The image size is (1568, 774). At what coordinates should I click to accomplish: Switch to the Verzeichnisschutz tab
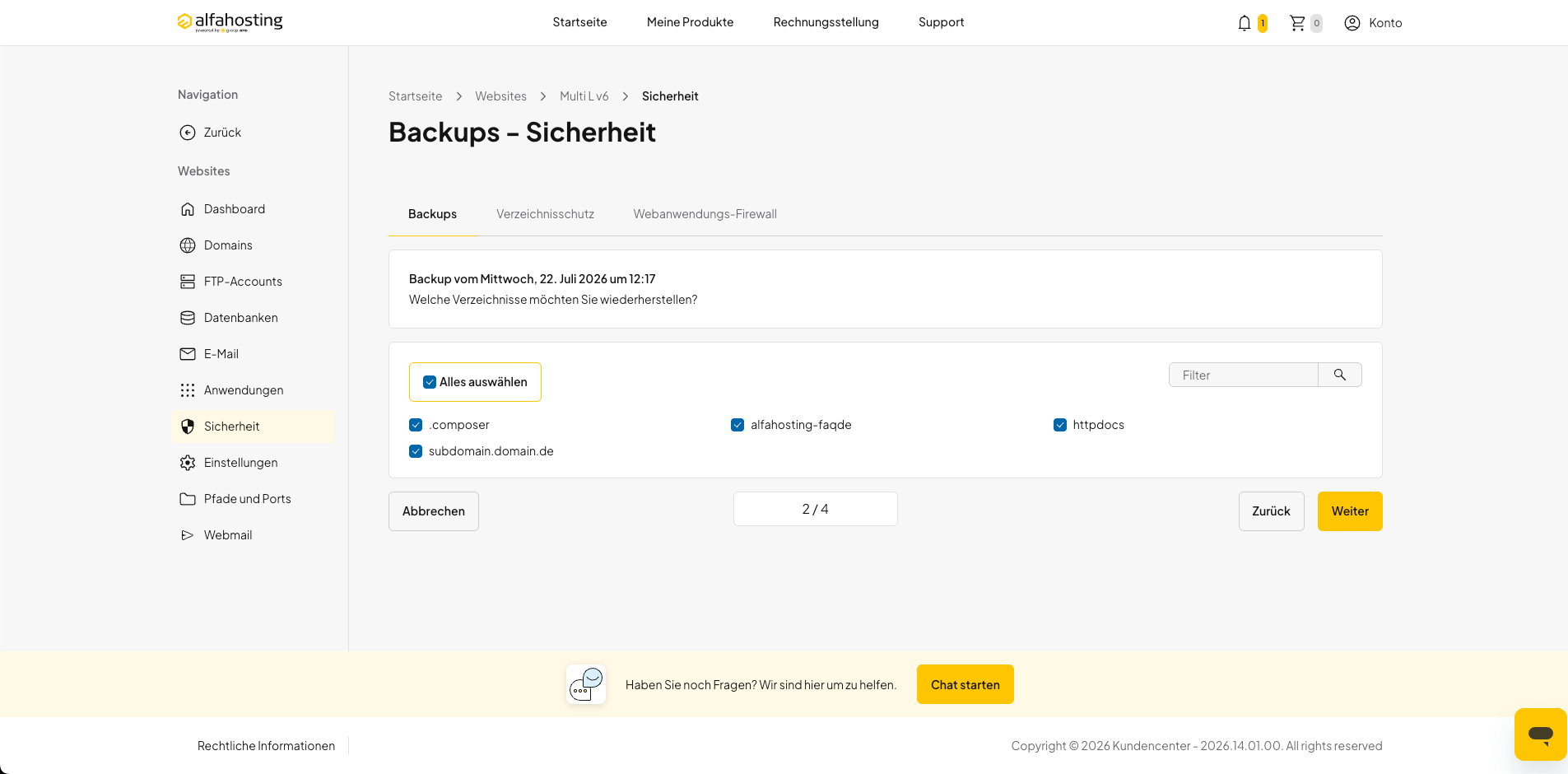tap(545, 214)
